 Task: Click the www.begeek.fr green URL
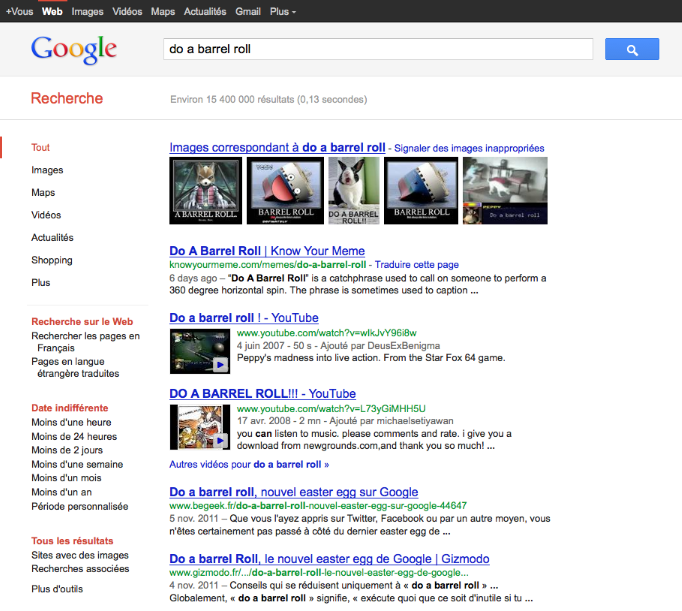(318, 506)
